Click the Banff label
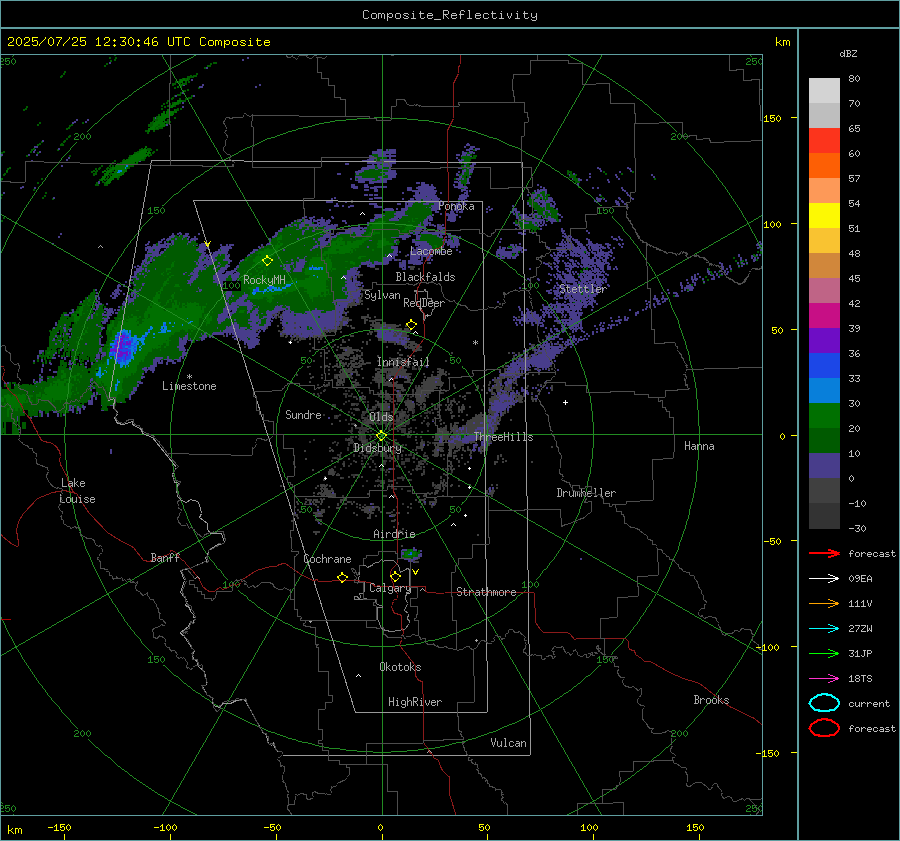The image size is (900, 841). click(165, 557)
